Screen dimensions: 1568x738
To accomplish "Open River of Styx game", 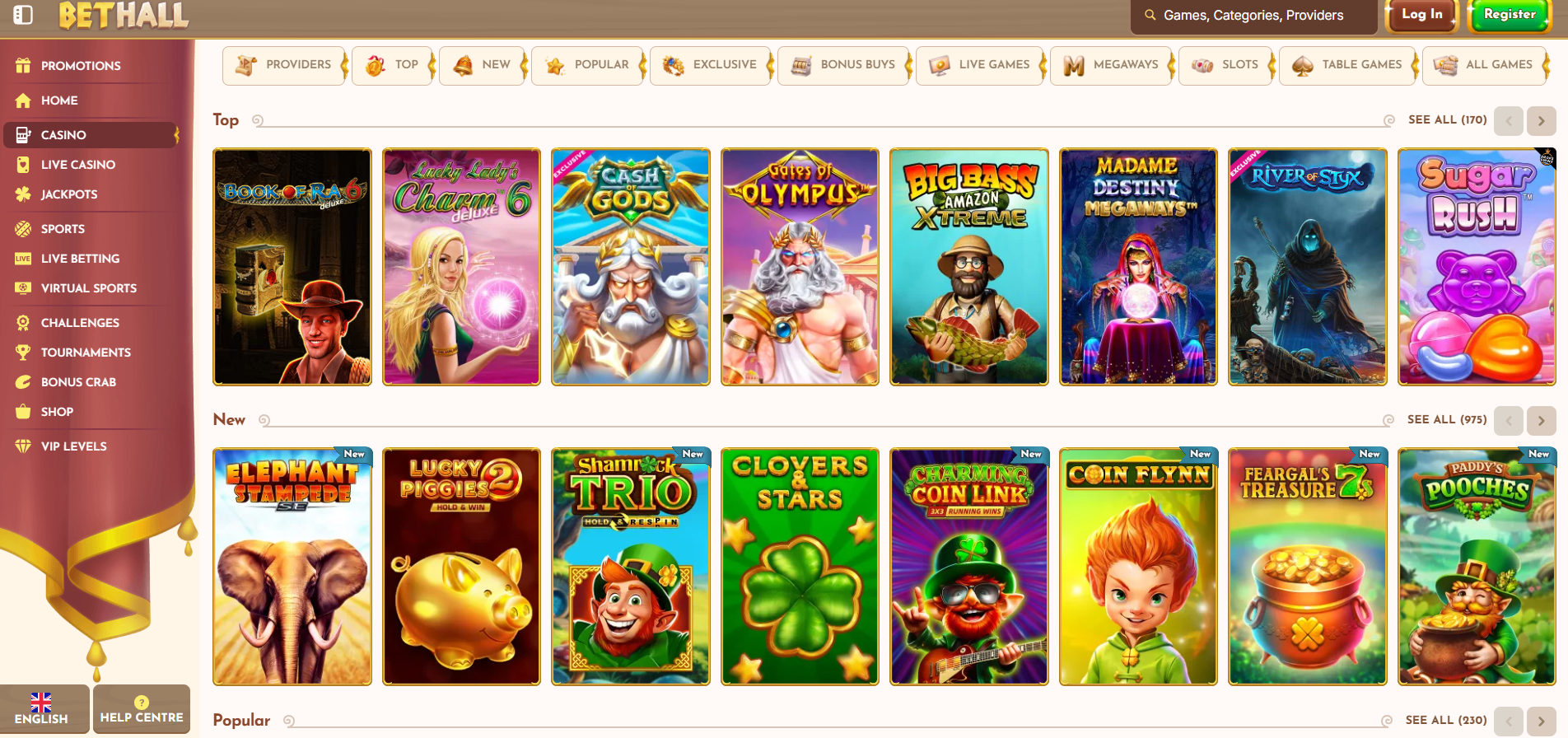I will (1308, 267).
